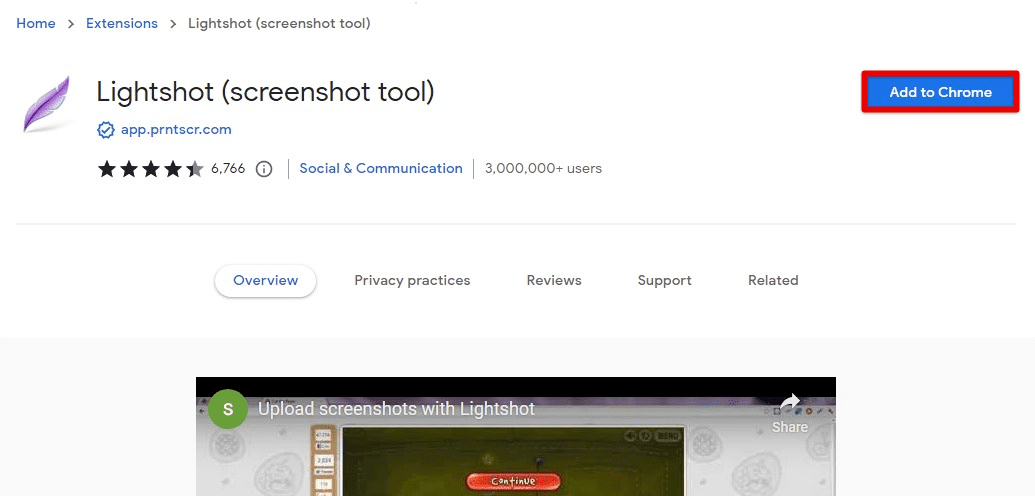
Task: Open the 6,766 ratings count
Action: [x=228, y=168]
